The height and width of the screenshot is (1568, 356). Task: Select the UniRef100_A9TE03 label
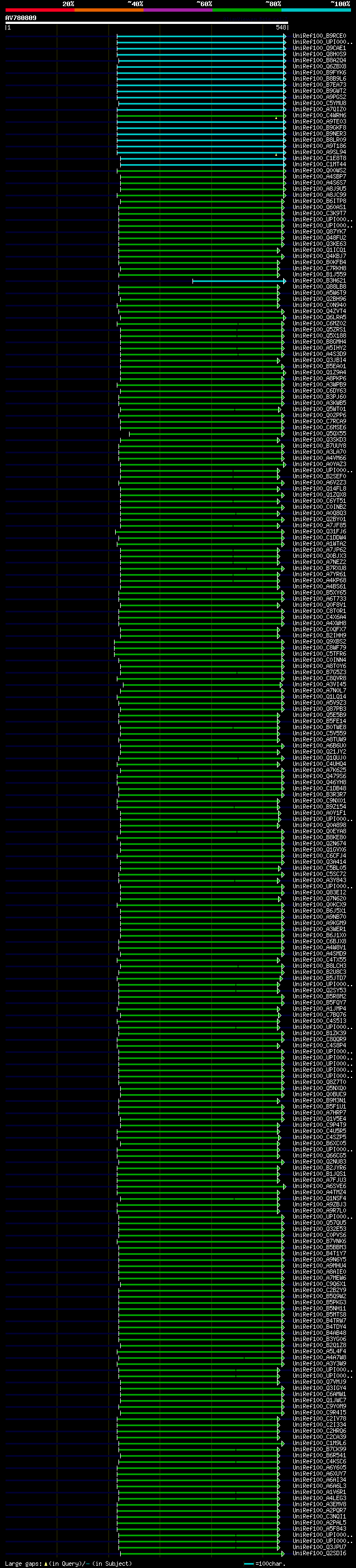click(319, 121)
